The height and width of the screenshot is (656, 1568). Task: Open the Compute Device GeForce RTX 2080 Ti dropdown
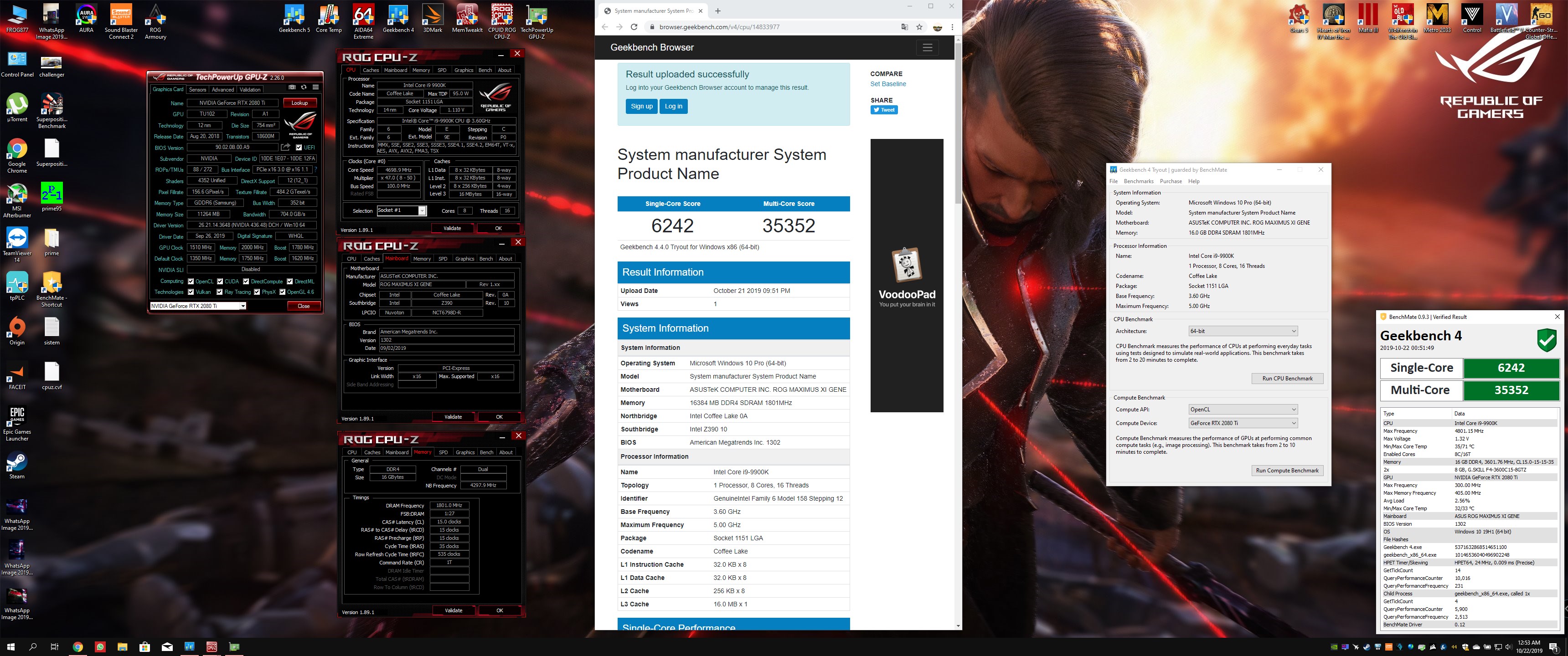tap(1243, 423)
